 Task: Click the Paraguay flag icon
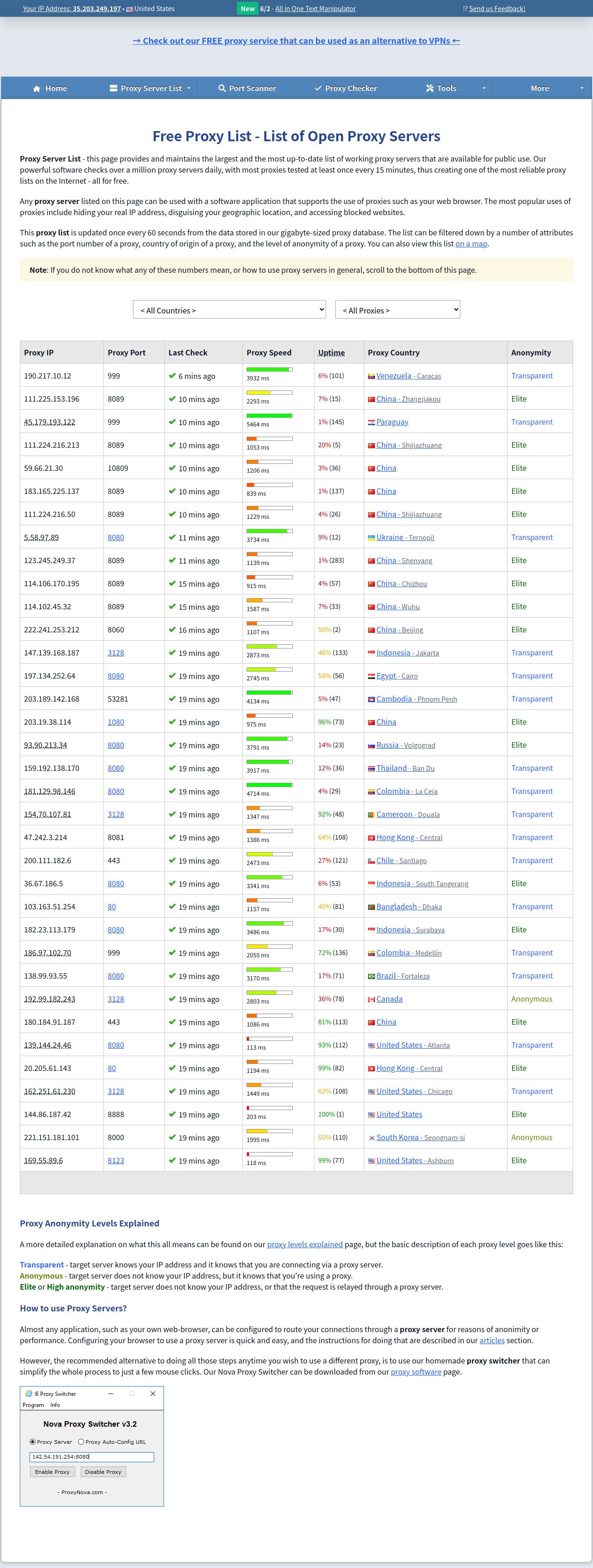[x=371, y=422]
